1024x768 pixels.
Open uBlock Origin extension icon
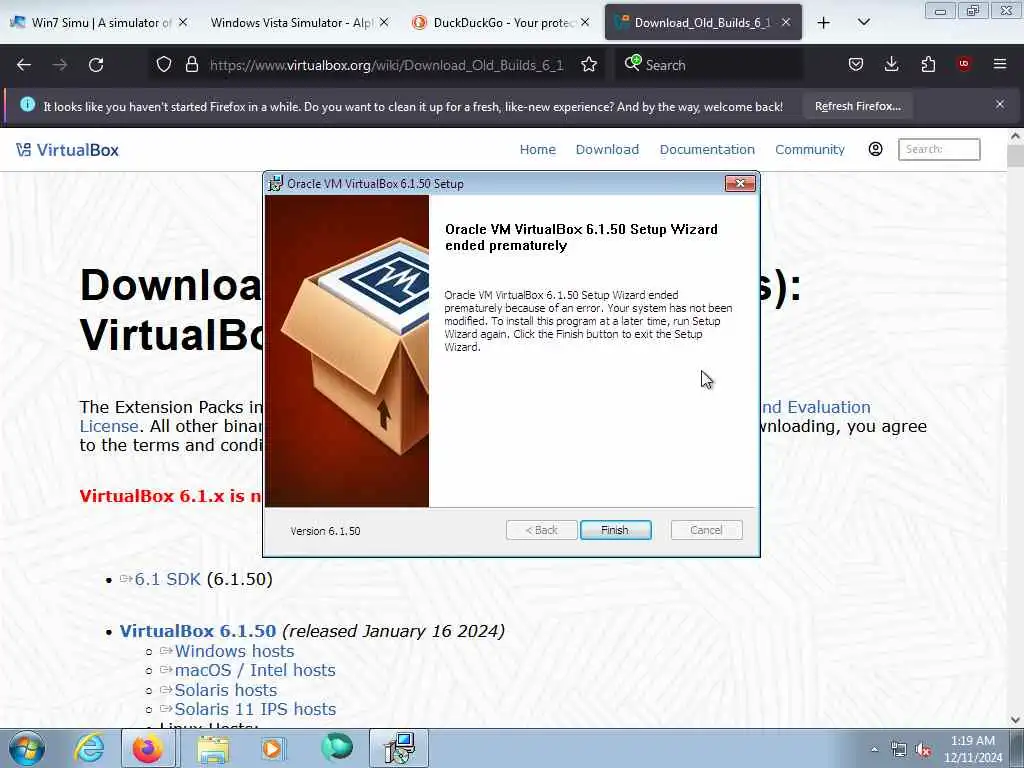pyautogui.click(x=964, y=64)
